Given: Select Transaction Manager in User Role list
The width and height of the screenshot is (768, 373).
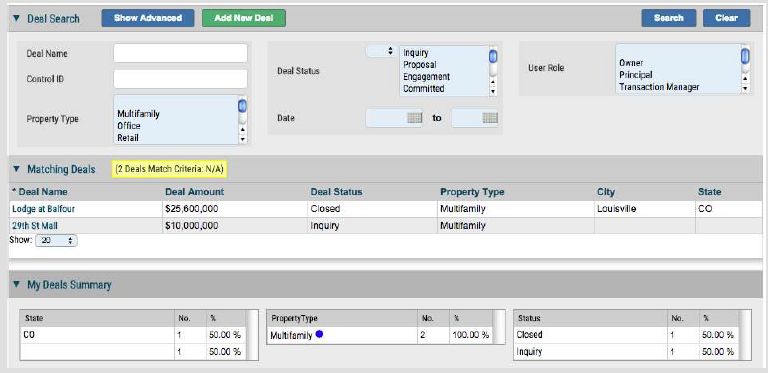Looking at the screenshot, I should pyautogui.click(x=659, y=87).
